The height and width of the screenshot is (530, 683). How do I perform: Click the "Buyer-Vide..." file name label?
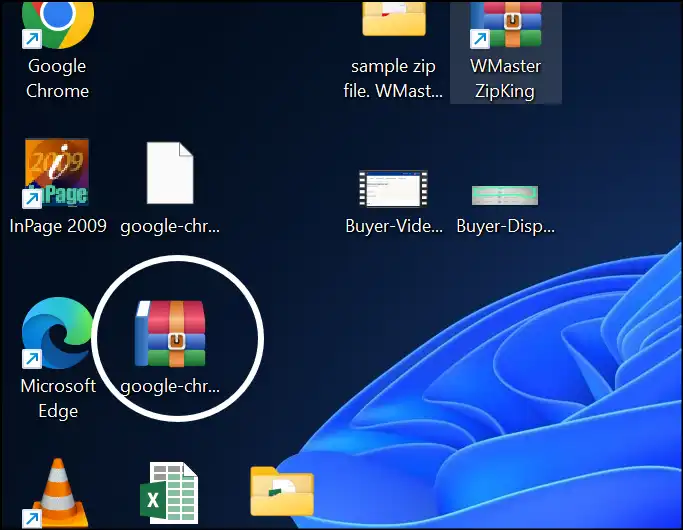(x=394, y=226)
